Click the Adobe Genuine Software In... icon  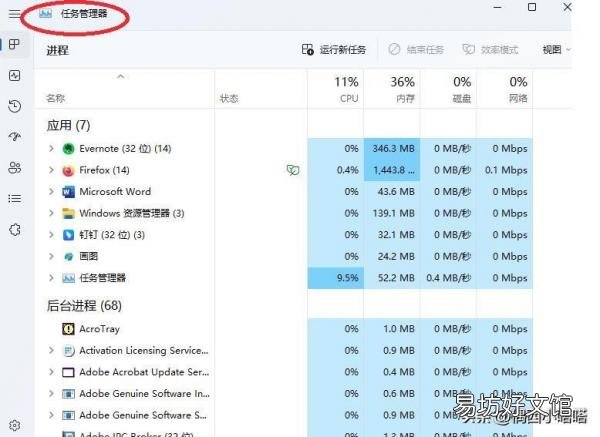coord(68,394)
